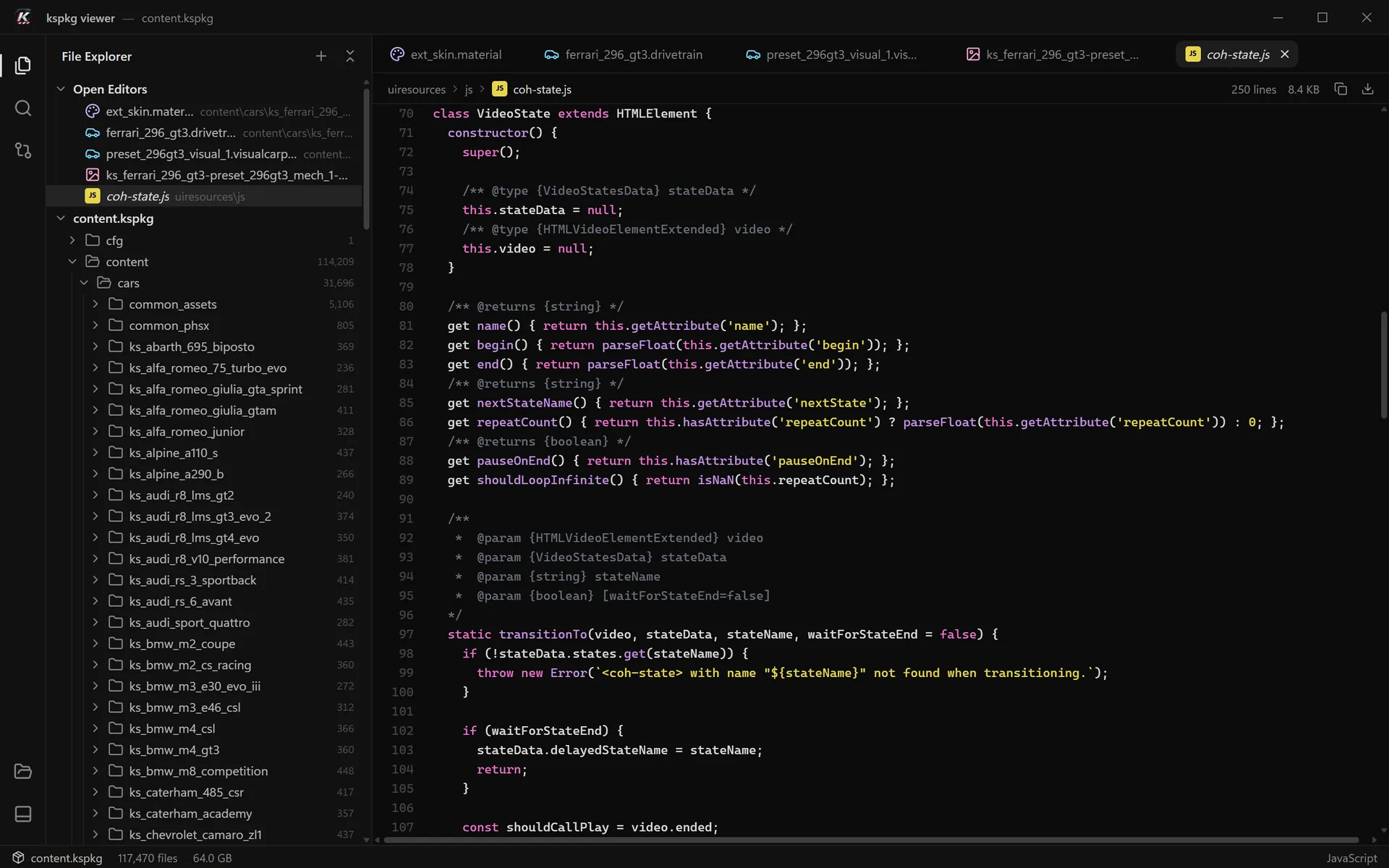The width and height of the screenshot is (1389, 868).
Task: Click the editor horizontal scrollbar
Action: coord(870,840)
